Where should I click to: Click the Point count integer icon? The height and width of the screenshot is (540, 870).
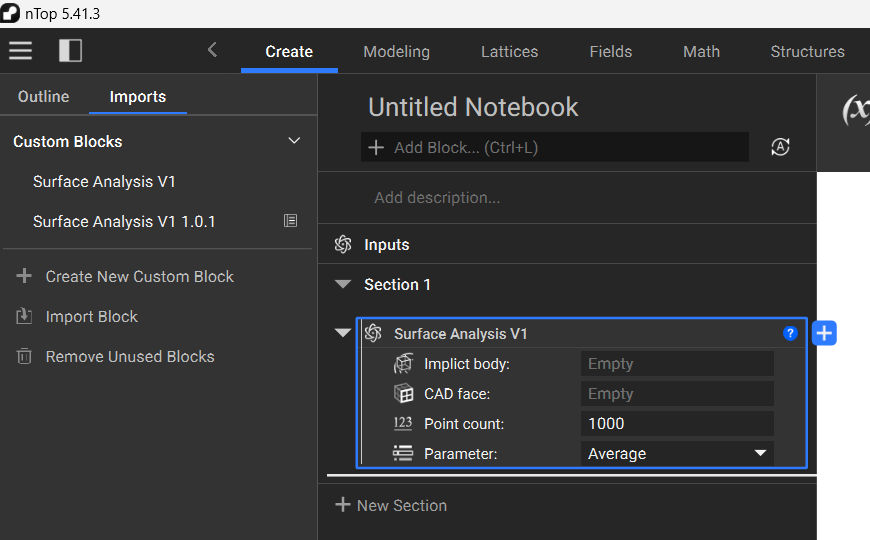point(403,423)
